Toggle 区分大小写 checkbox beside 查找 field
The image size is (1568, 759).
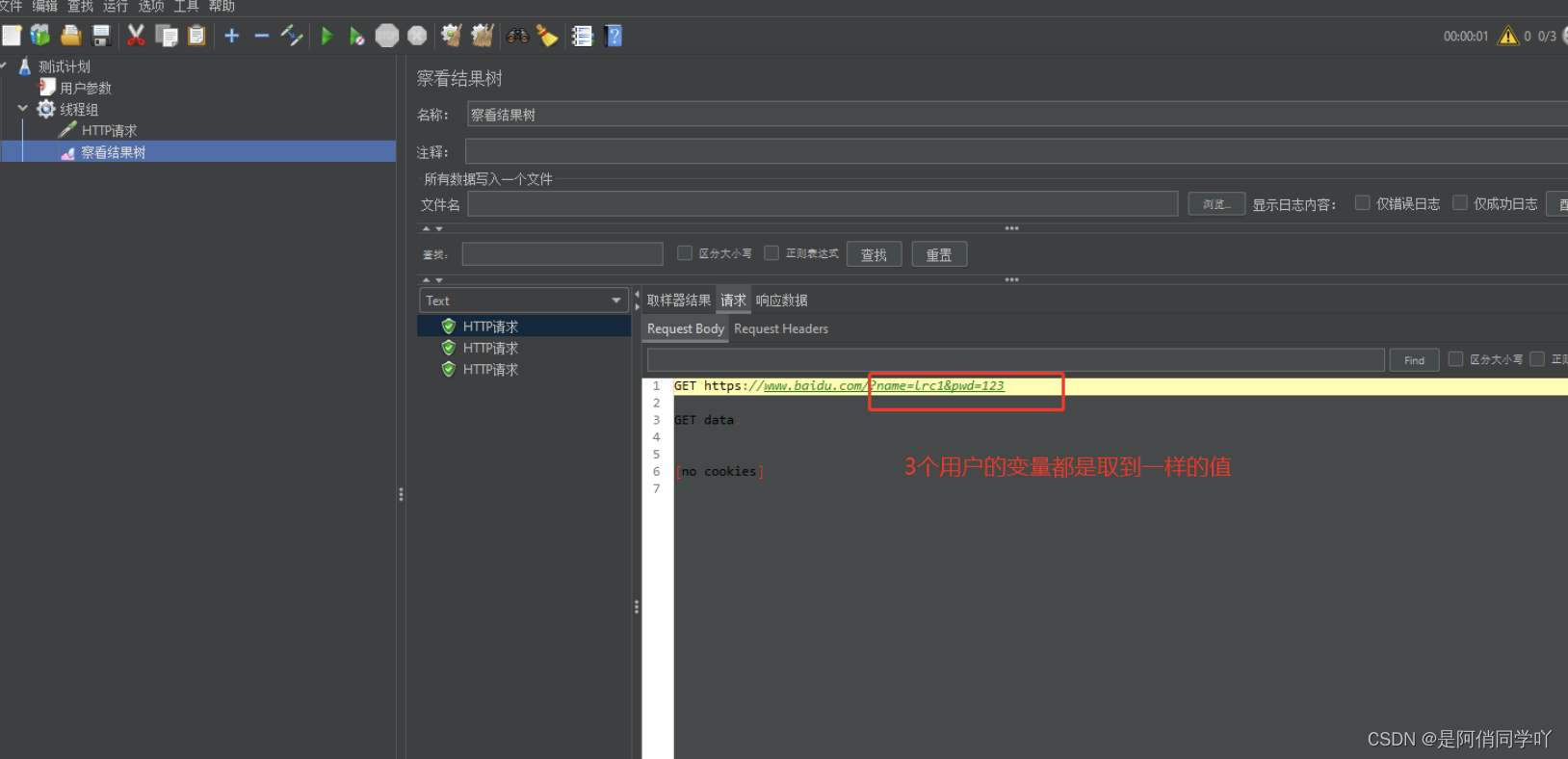685,252
